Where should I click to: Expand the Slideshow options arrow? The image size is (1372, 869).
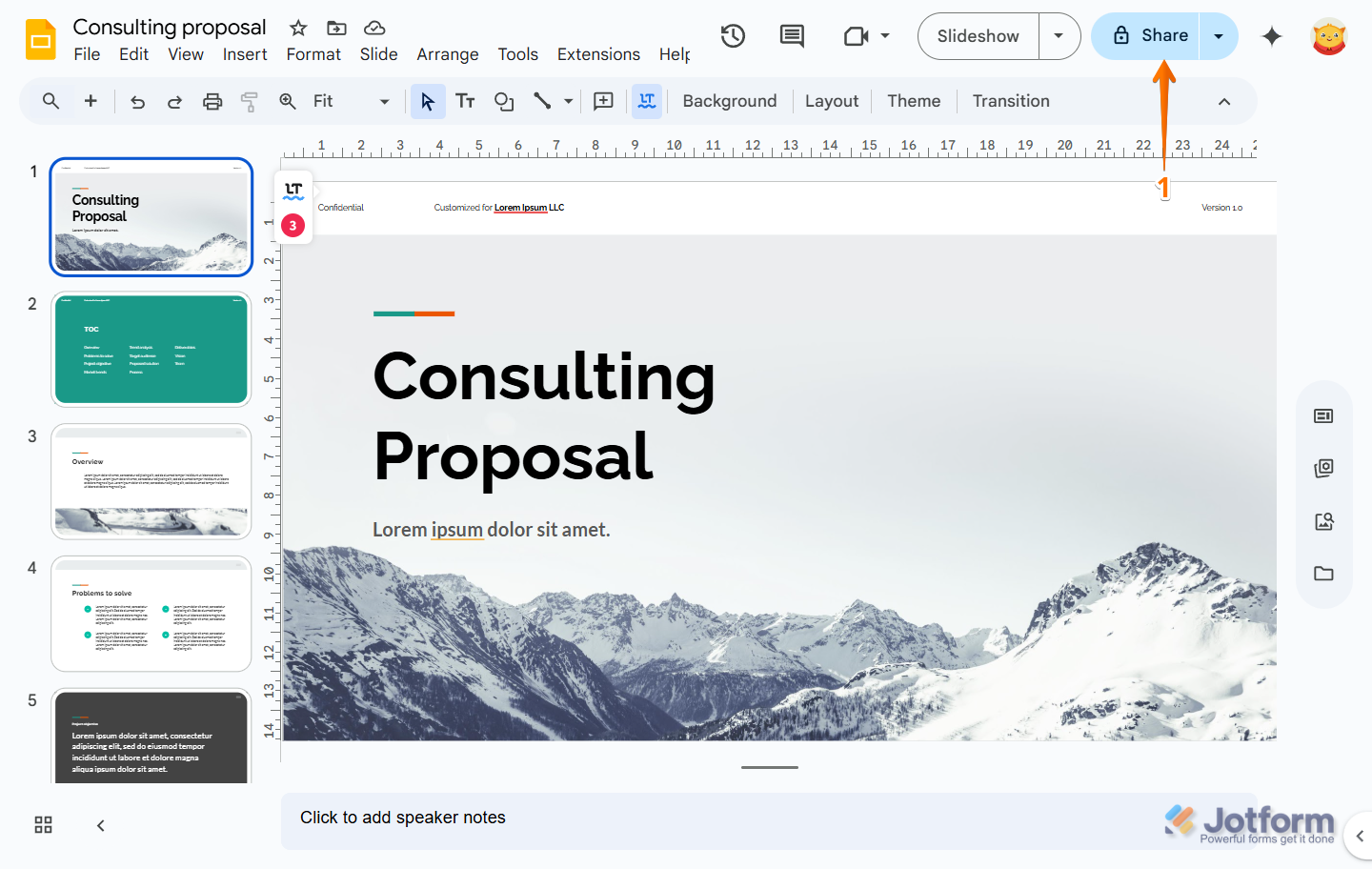tap(1059, 36)
